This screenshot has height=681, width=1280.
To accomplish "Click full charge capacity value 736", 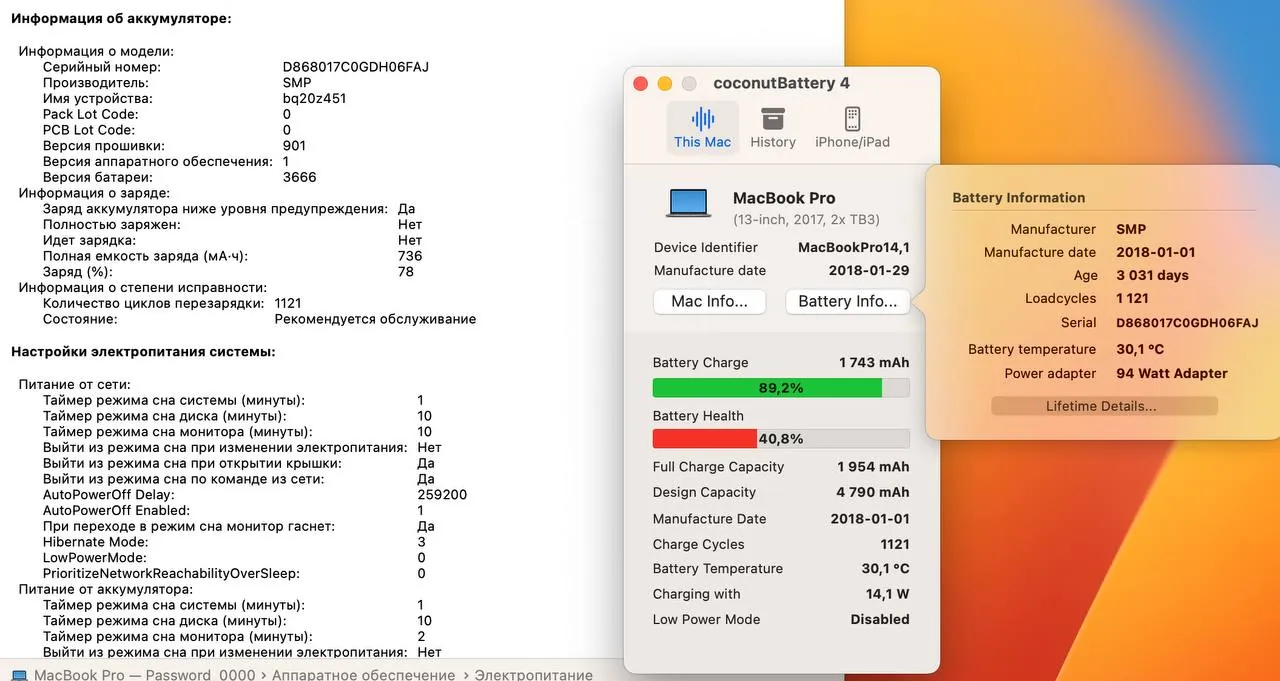I will tap(410, 256).
